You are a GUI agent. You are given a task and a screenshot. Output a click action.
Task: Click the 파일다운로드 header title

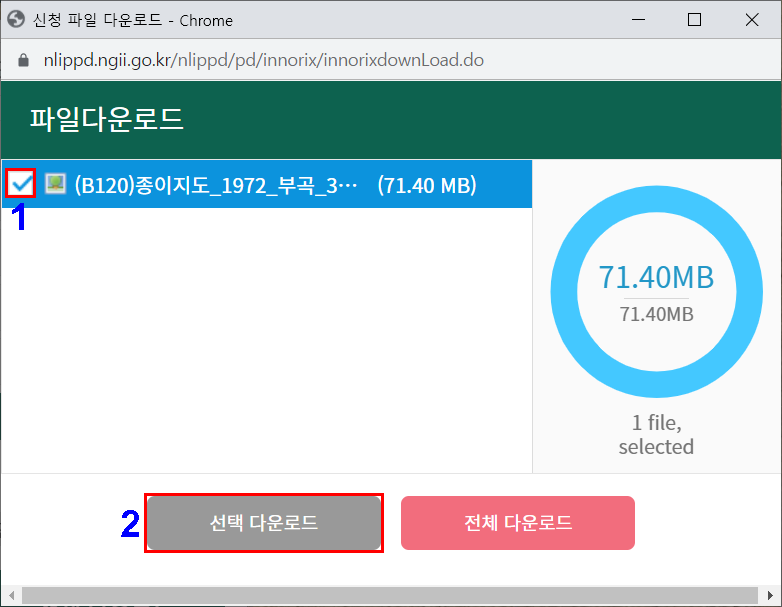point(107,119)
